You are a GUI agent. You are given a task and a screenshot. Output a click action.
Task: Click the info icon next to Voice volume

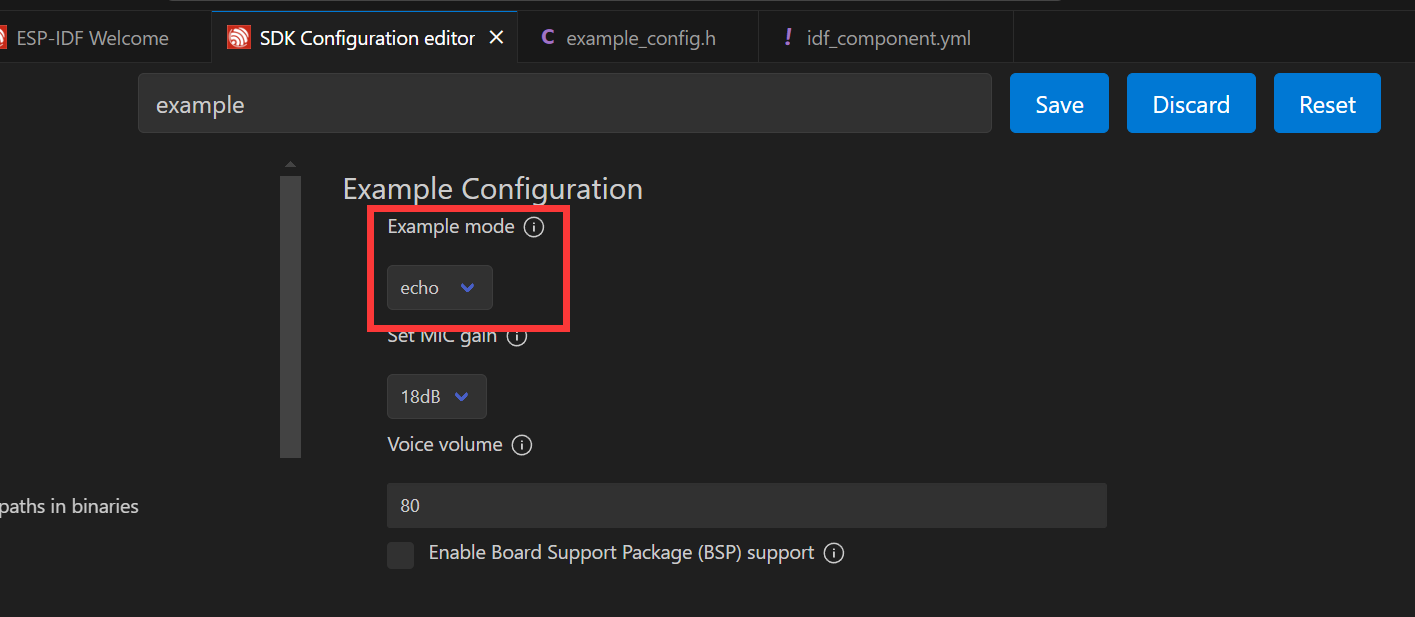521,445
